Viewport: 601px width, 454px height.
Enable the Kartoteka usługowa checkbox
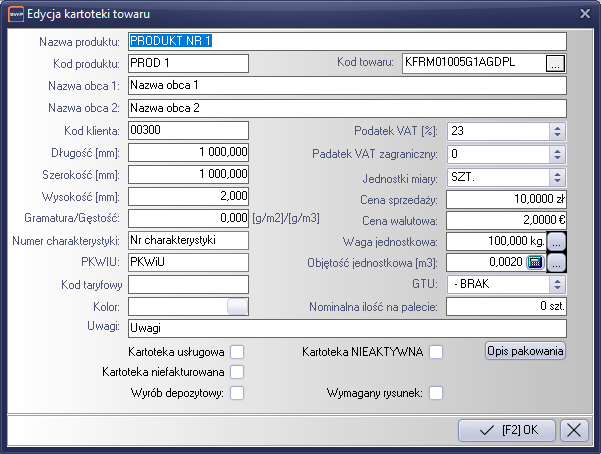[237, 352]
